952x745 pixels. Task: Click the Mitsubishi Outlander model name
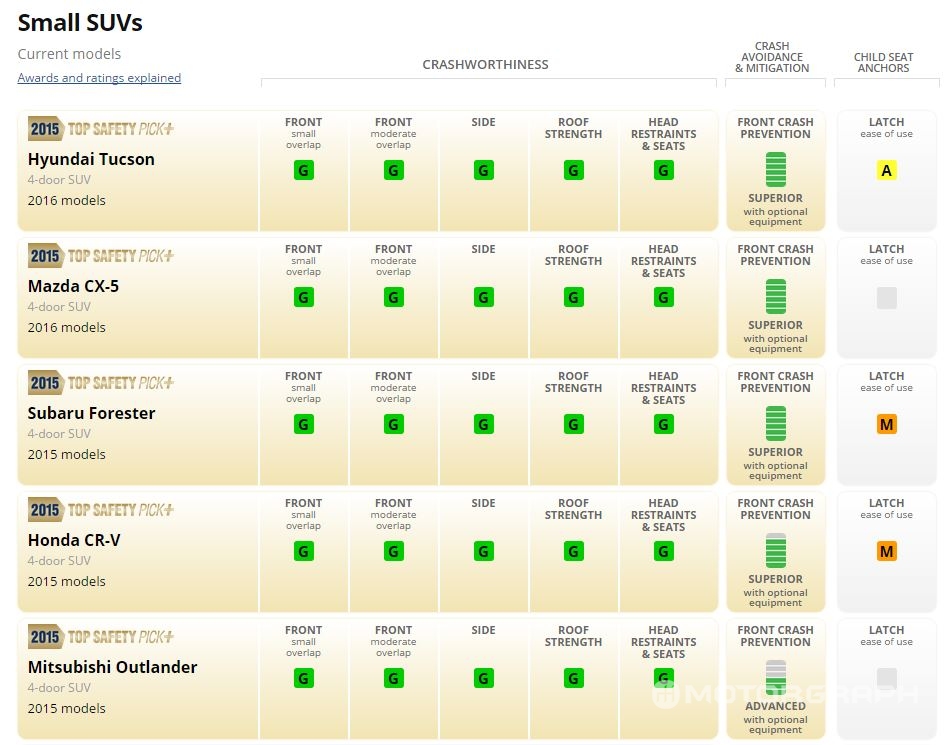click(x=112, y=667)
